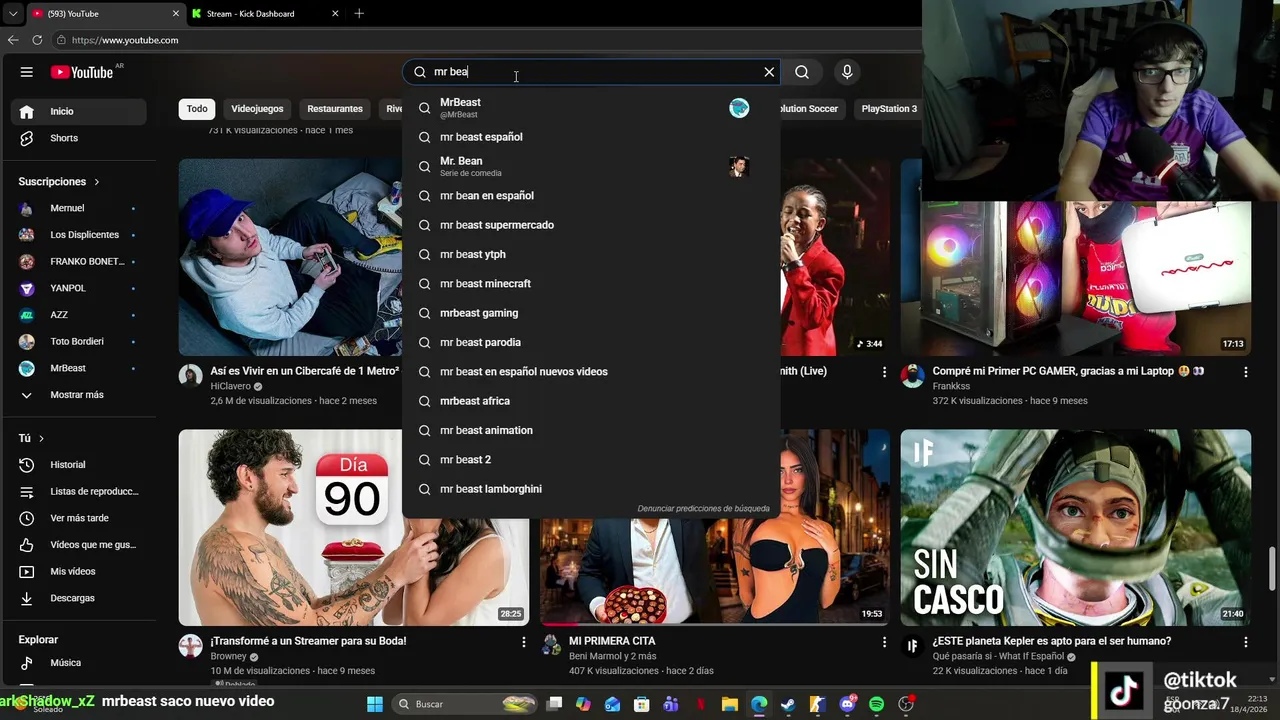Image resolution: width=1280 pixels, height=720 pixels.
Task: Open Mernuel subscription channel
Action: 80,208
